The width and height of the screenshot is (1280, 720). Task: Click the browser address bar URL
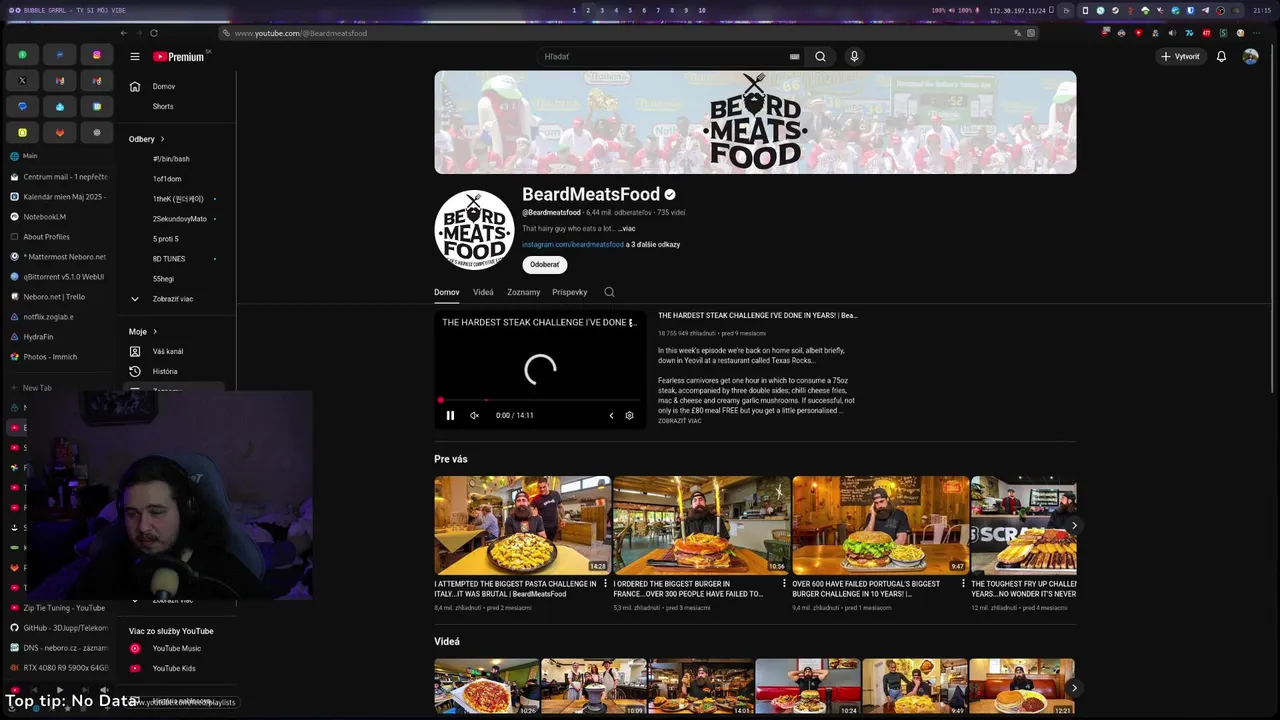301,33
